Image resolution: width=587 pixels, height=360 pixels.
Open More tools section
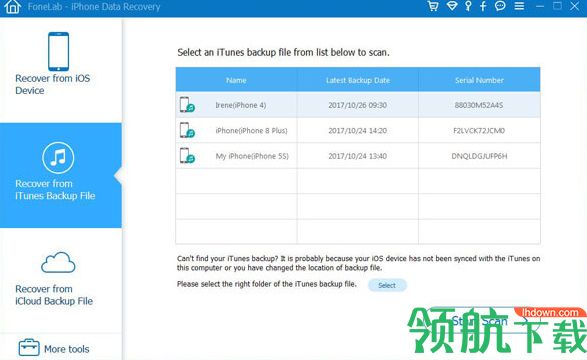point(61,348)
